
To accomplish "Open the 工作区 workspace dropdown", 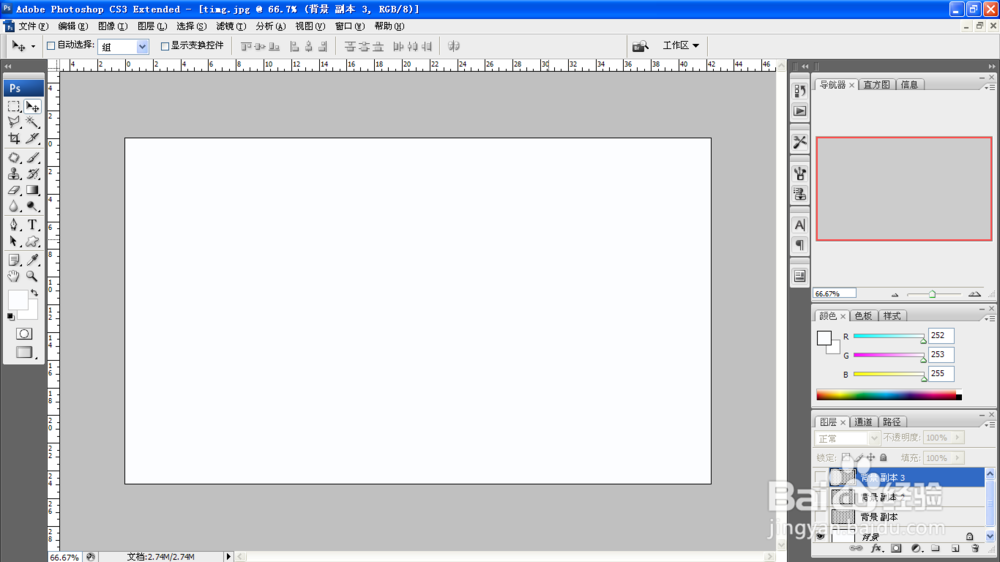I will pyautogui.click(x=681, y=46).
